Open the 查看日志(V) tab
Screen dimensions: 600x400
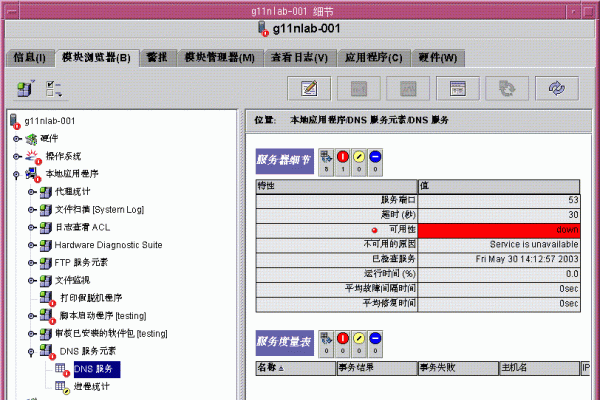(x=300, y=58)
